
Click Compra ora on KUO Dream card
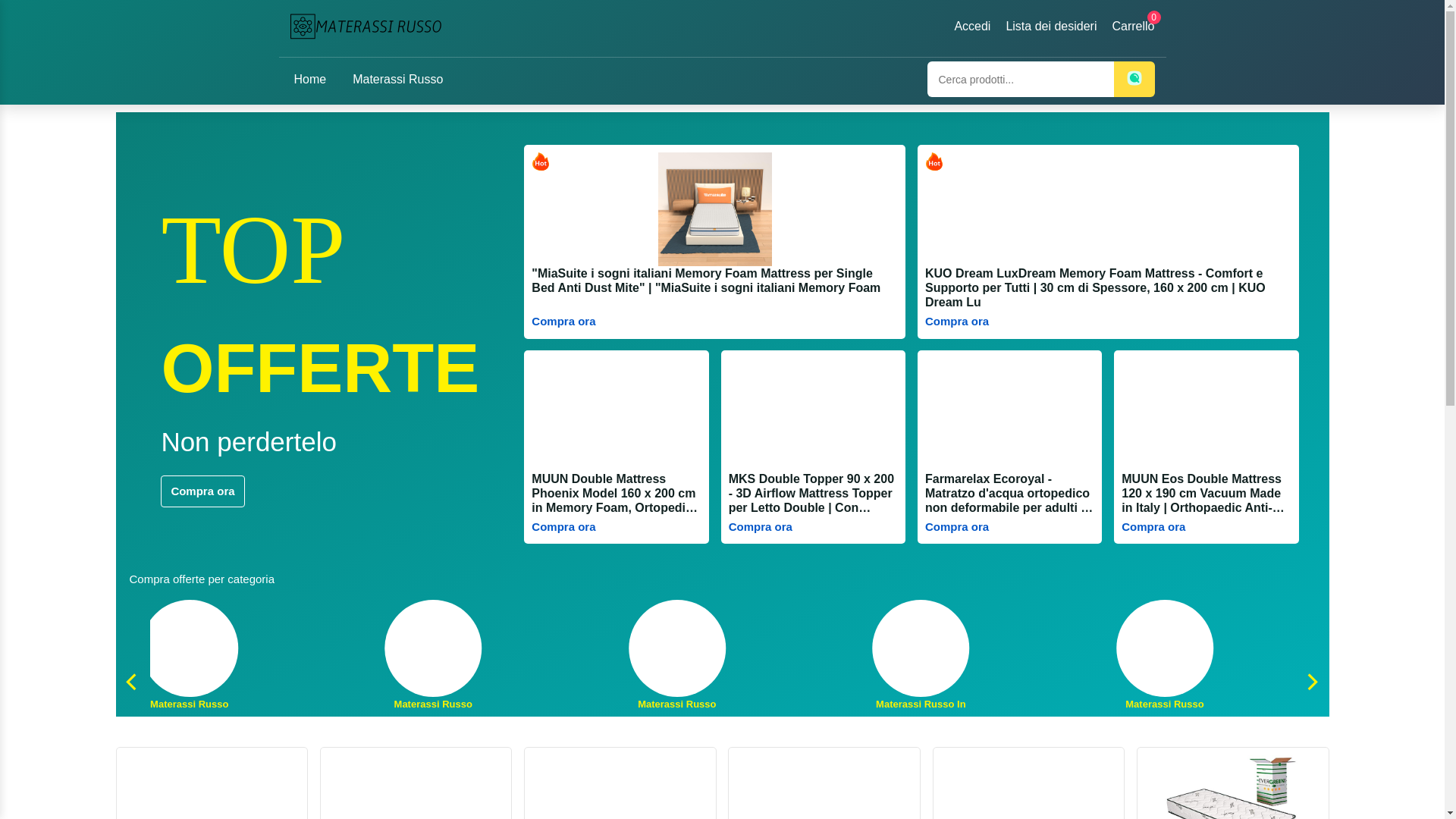pos(957,322)
